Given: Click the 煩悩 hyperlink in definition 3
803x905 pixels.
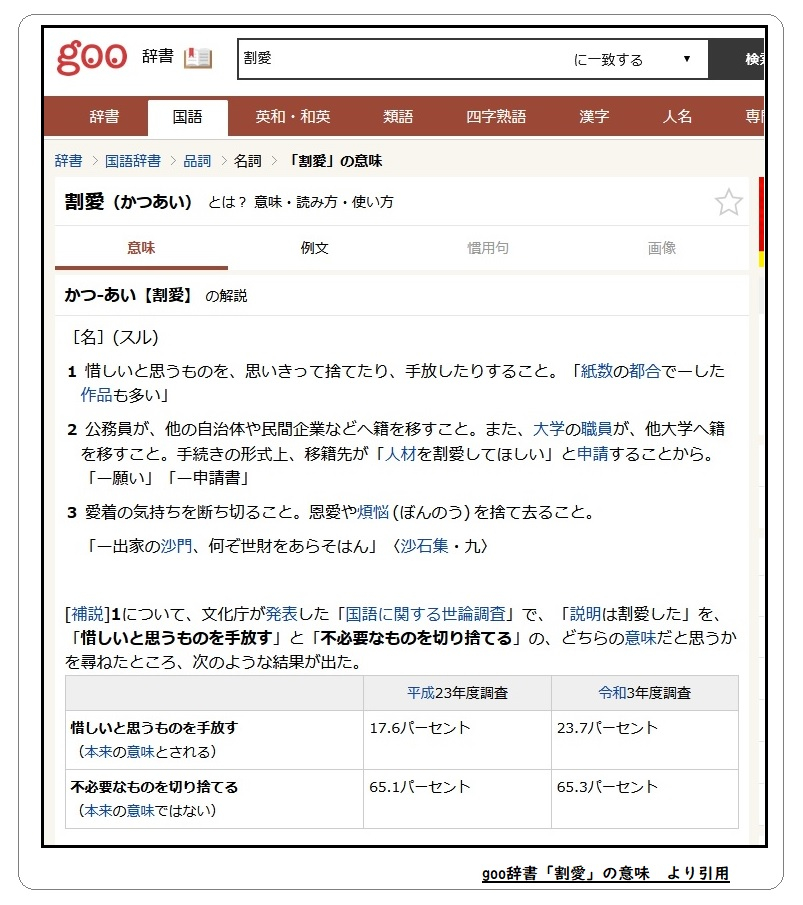Looking at the screenshot, I should tap(372, 512).
